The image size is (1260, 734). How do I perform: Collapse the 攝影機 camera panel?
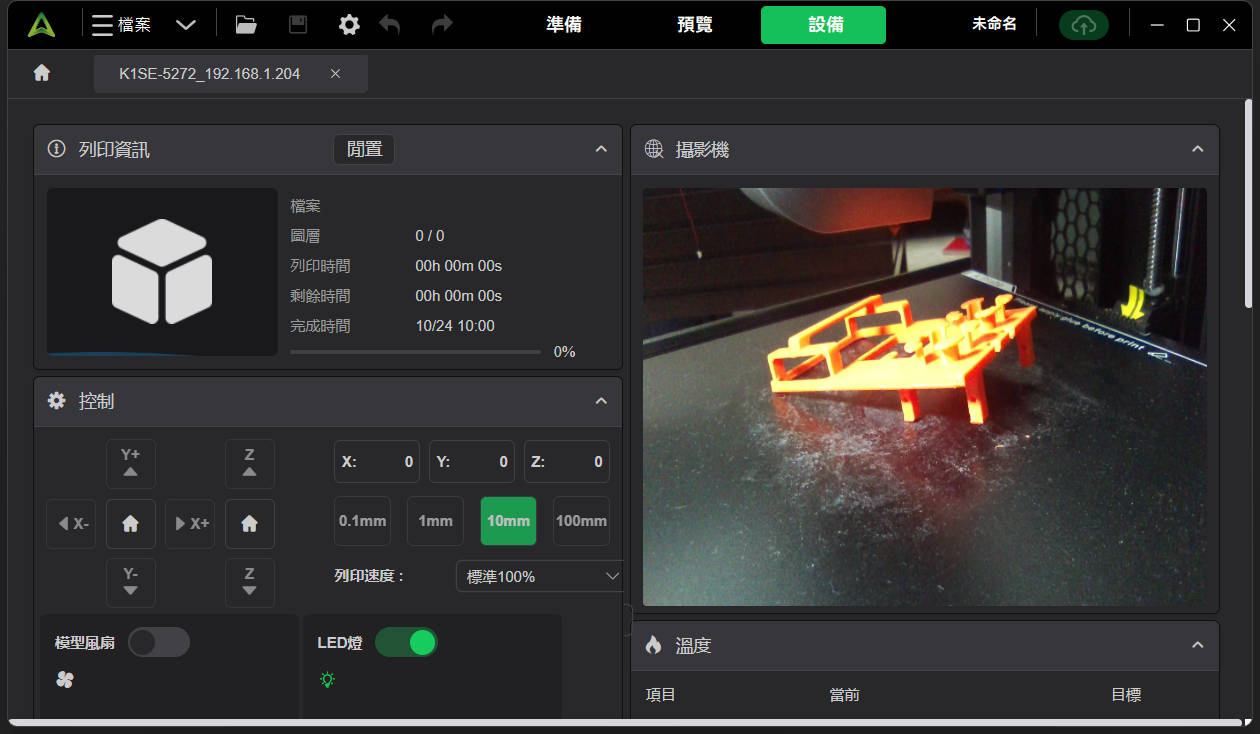1197,149
